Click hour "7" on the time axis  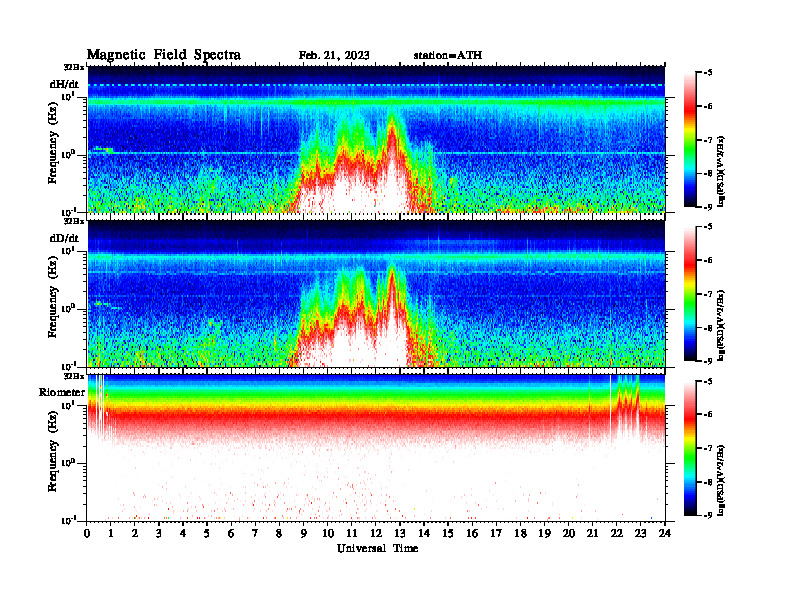pos(256,534)
